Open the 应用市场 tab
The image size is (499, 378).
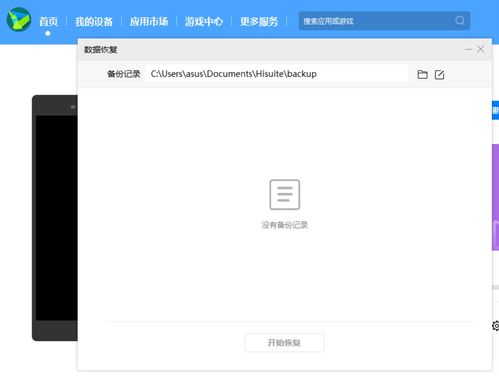(x=149, y=22)
